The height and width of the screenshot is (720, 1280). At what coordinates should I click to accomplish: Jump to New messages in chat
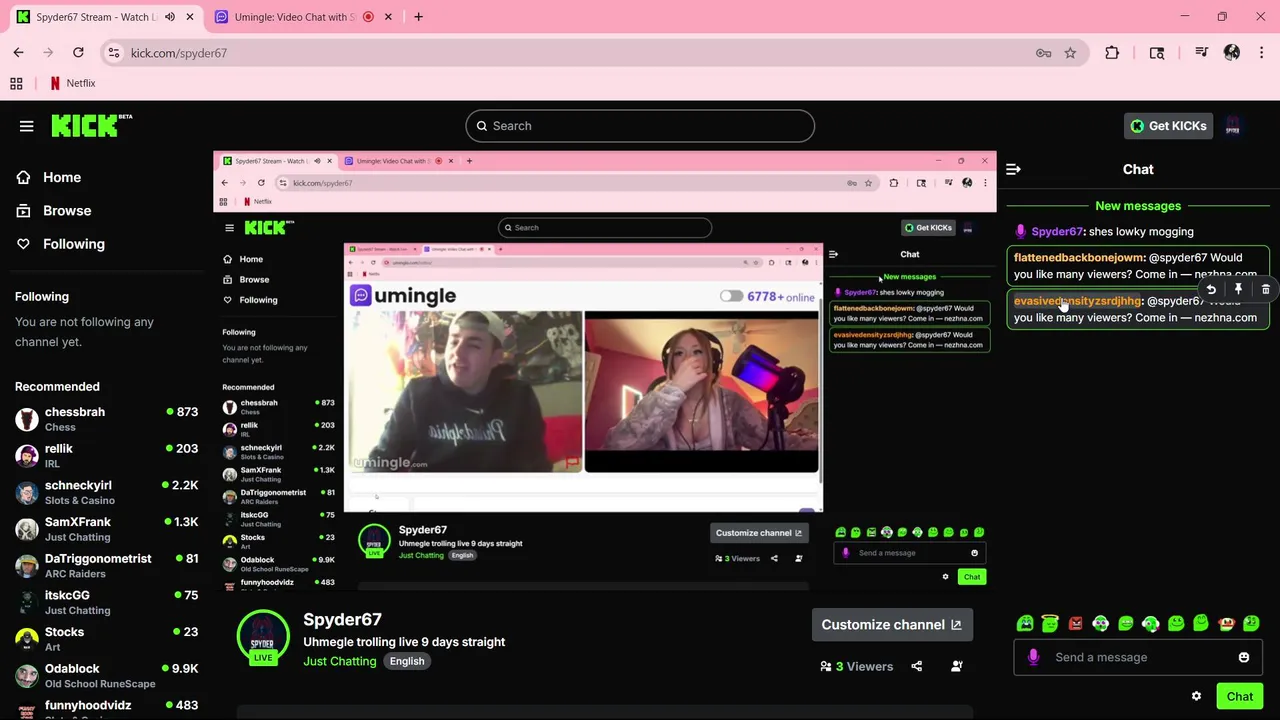pyautogui.click(x=1138, y=205)
